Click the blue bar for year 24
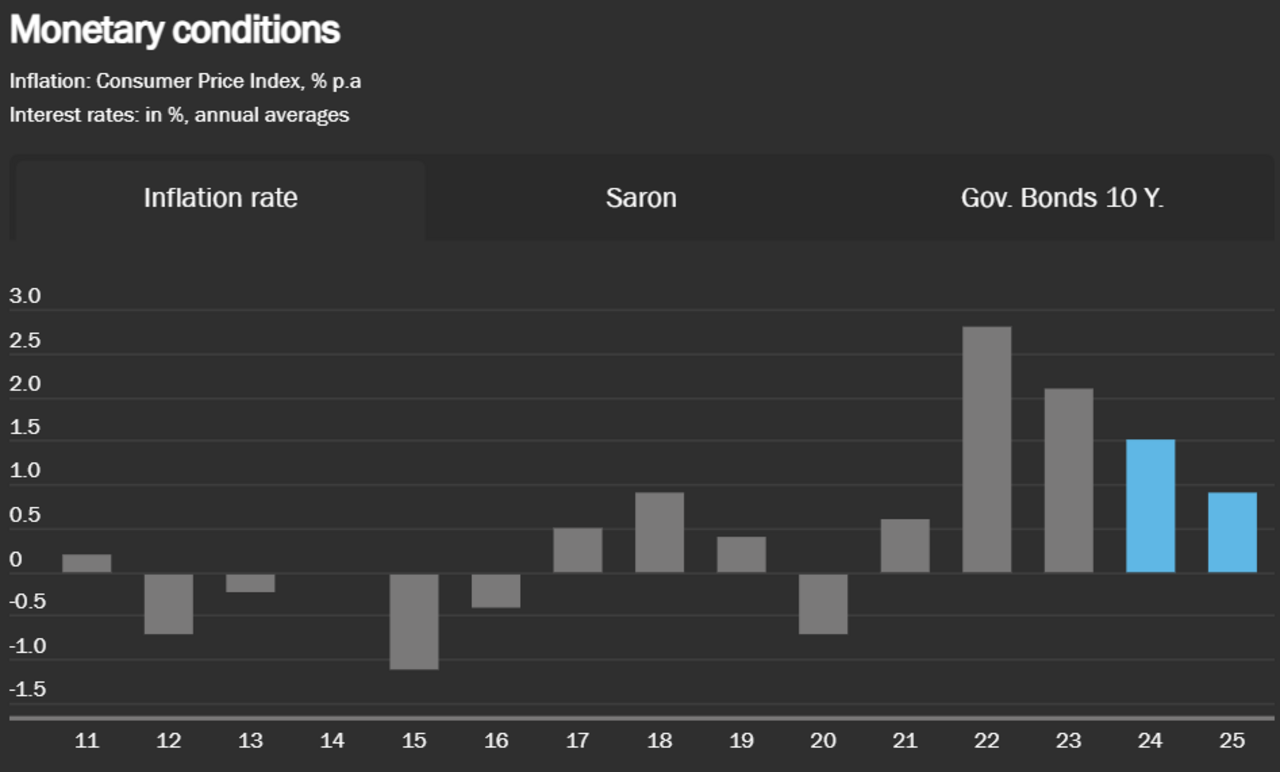 point(1151,506)
